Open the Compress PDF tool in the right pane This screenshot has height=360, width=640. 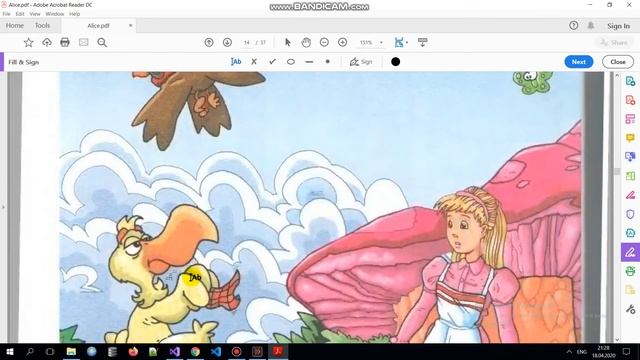pos(630,233)
